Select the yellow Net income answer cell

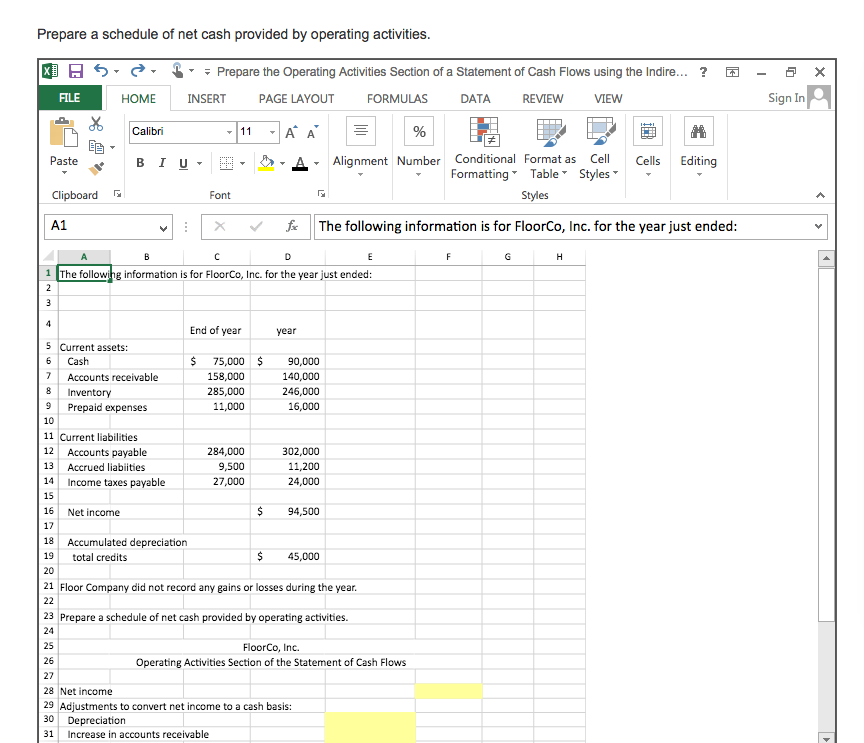coord(448,691)
